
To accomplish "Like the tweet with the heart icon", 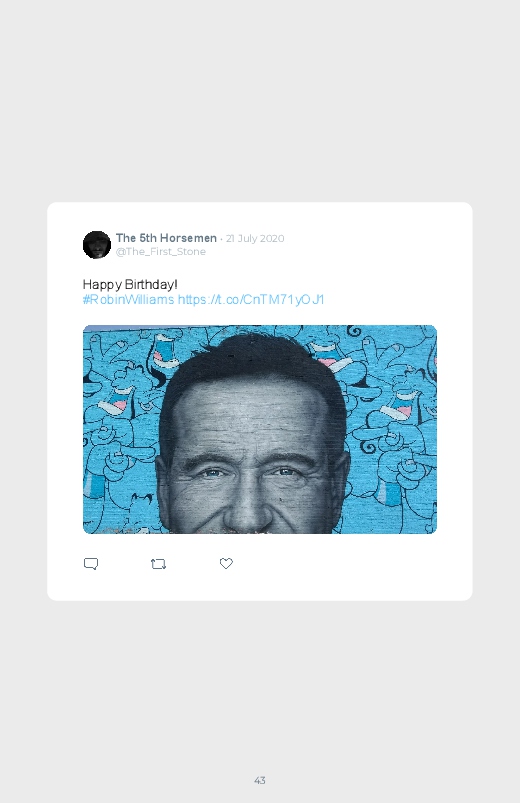I will point(226,563).
